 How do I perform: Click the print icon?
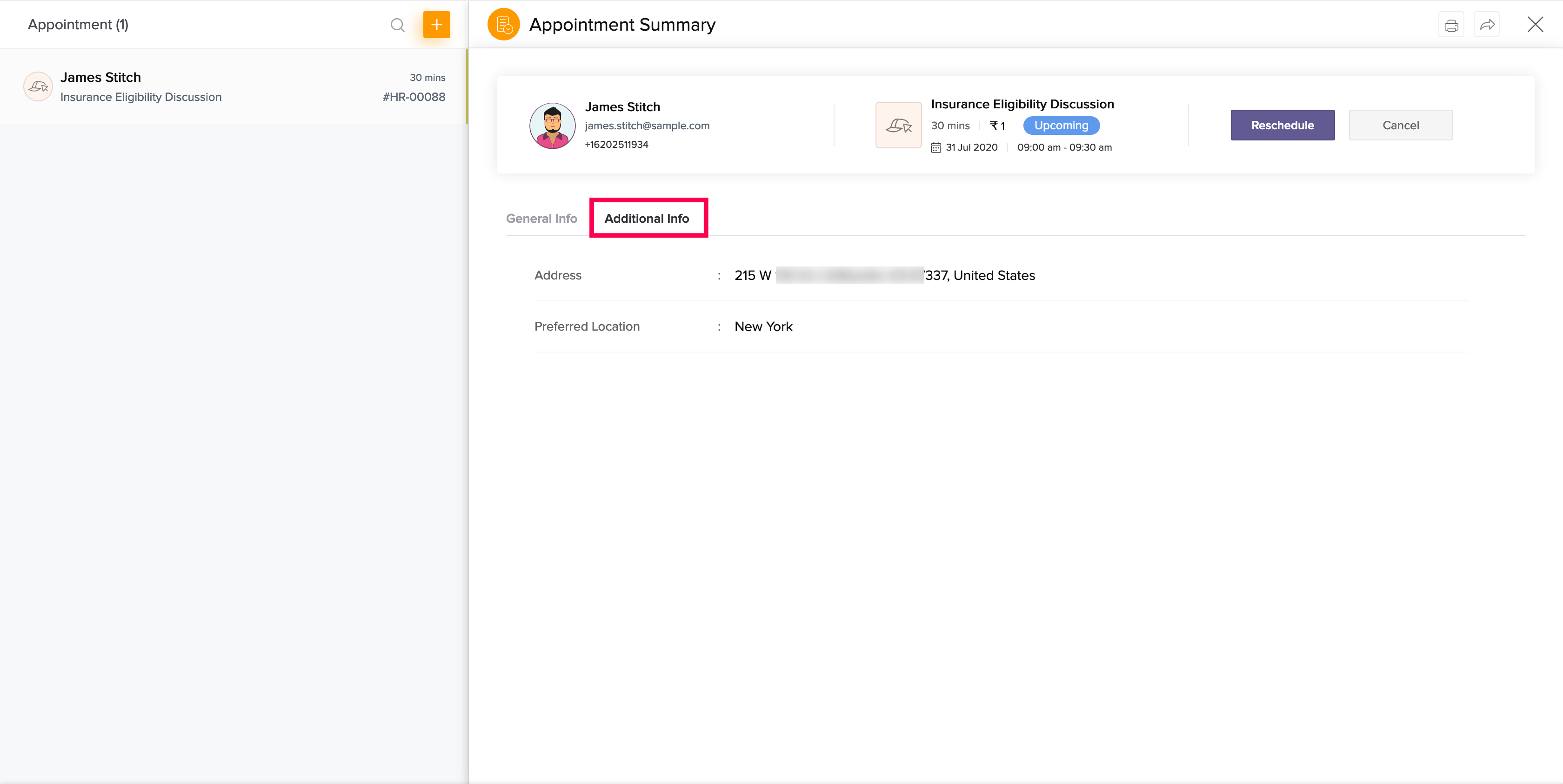1451,25
